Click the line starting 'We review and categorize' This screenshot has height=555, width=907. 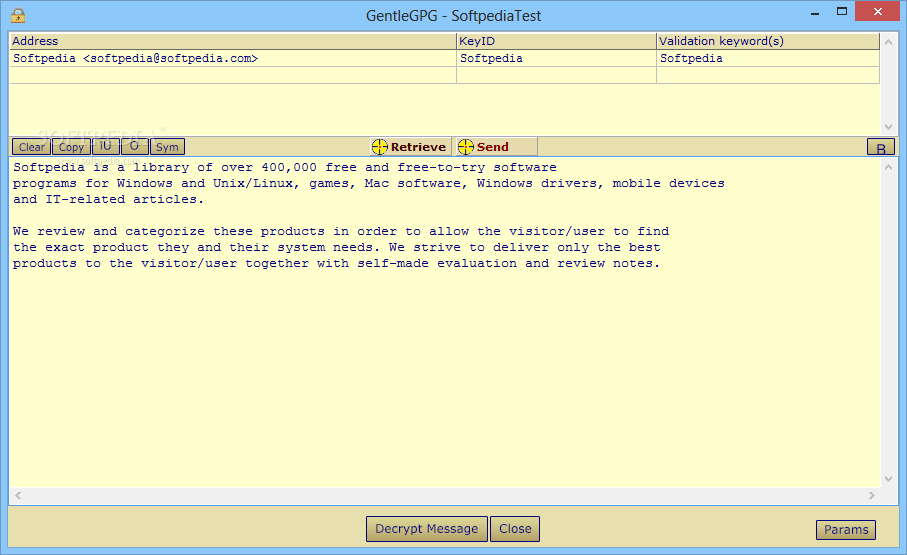341,231
